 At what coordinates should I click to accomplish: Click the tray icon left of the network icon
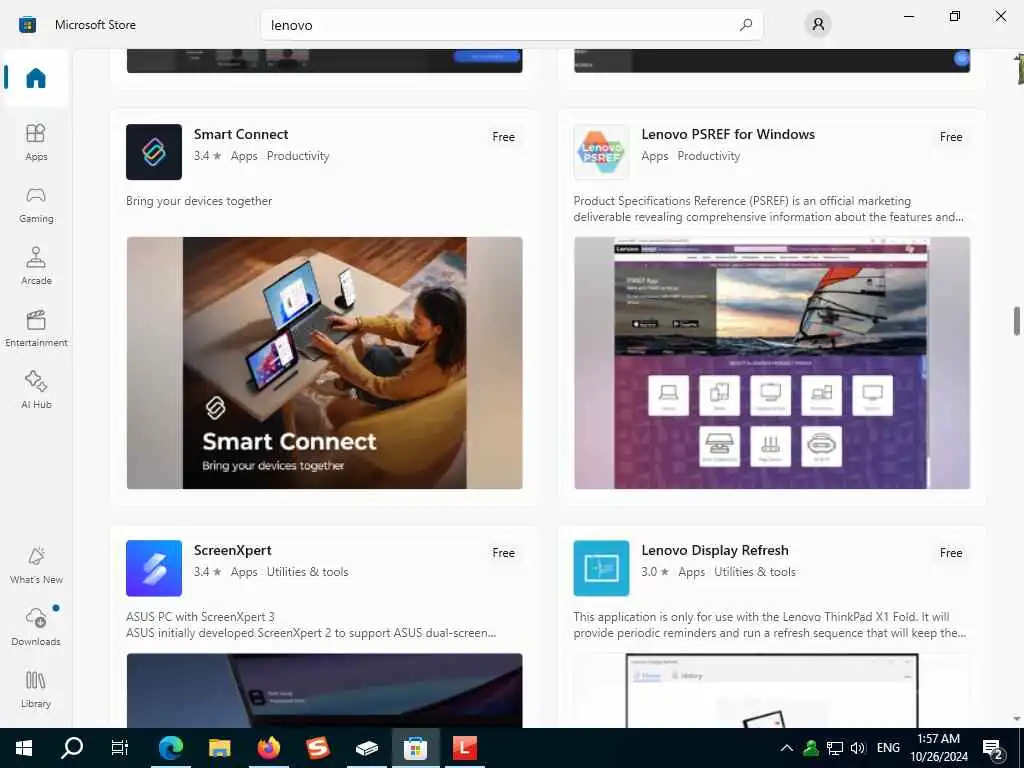point(811,748)
